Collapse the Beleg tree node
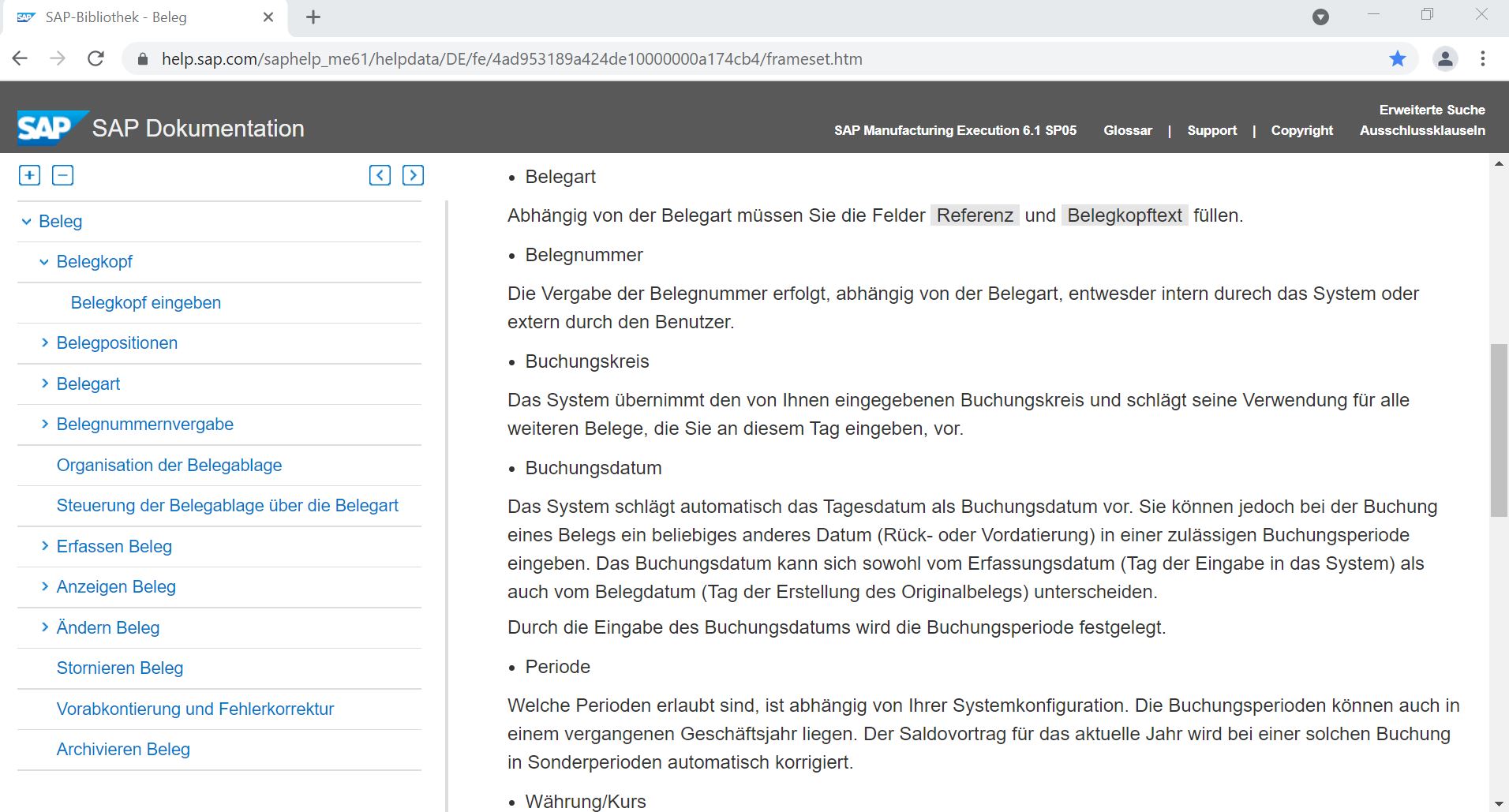Viewport: 1509px width, 812px height. click(27, 222)
